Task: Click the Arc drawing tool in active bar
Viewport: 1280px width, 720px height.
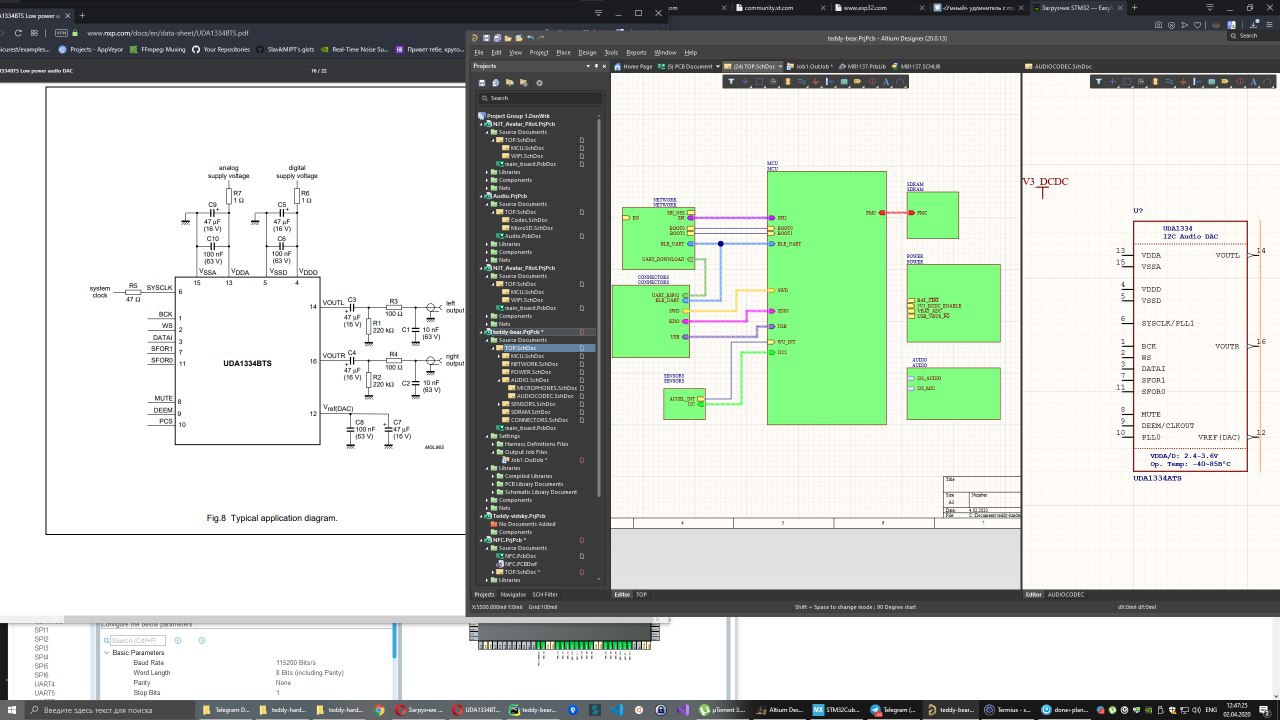Action: (899, 81)
